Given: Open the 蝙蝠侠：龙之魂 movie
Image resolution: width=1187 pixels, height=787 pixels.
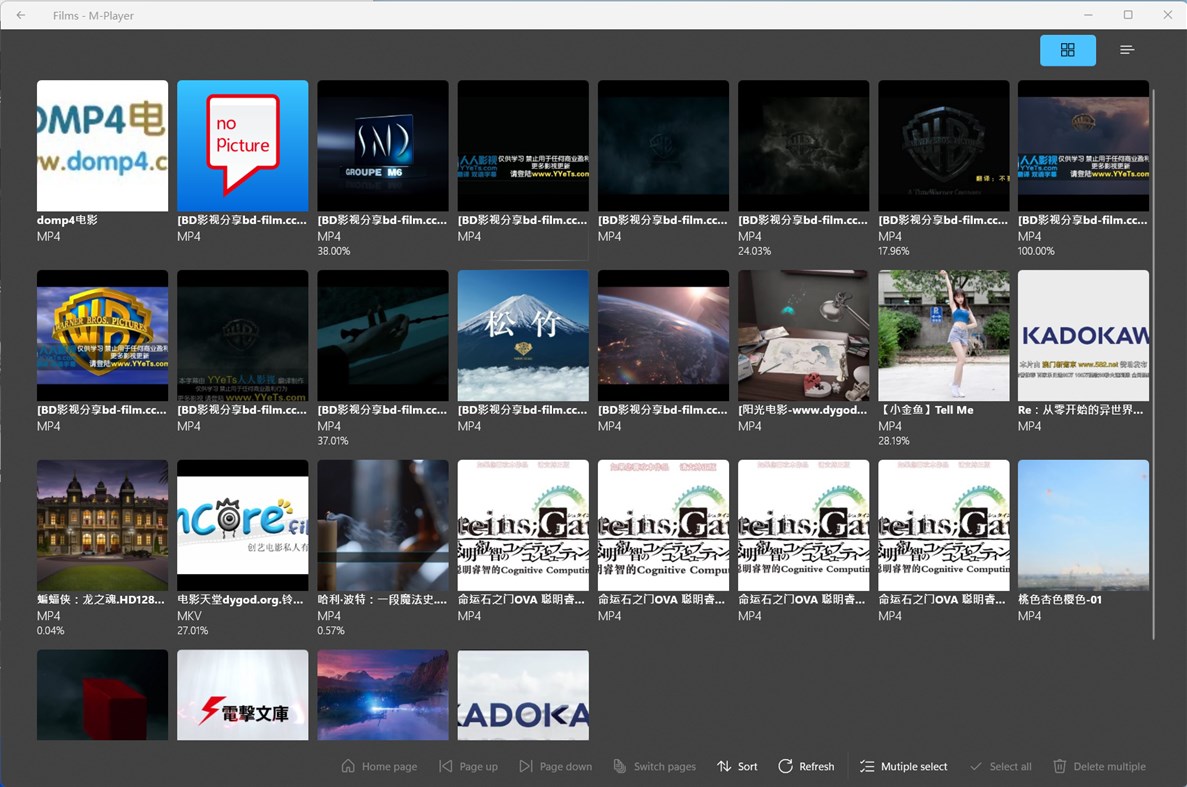Looking at the screenshot, I should point(102,525).
